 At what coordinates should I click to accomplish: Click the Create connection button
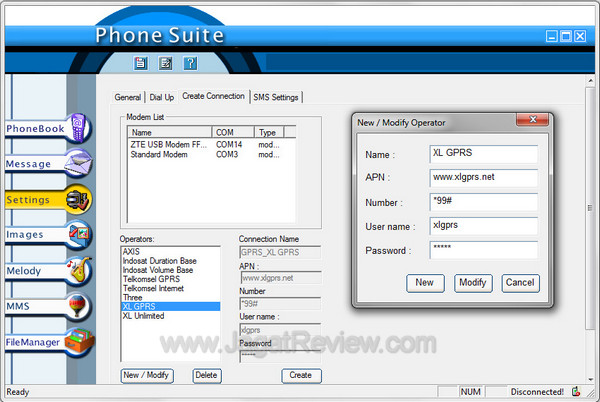coord(301,375)
